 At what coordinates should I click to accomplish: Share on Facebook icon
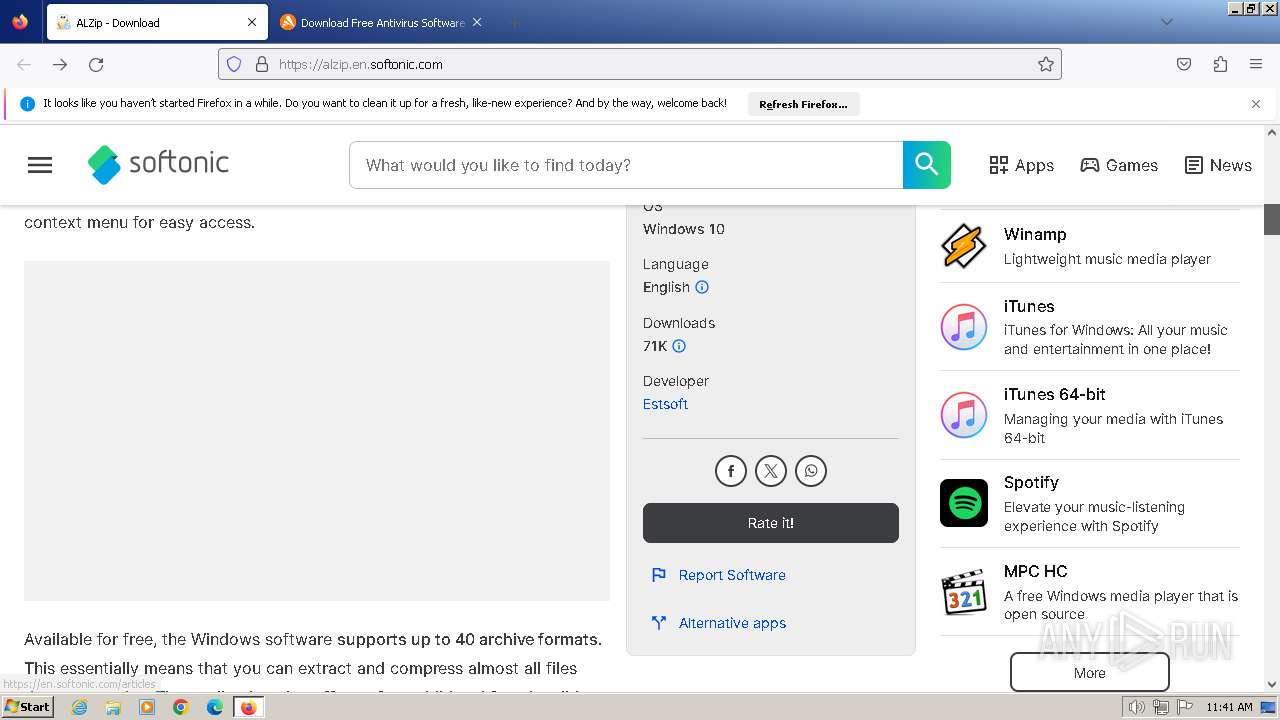[731, 471]
